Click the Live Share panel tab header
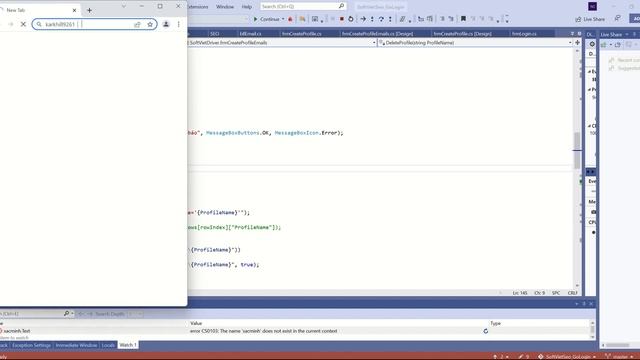This screenshot has width=640, height=360. [x=611, y=34]
